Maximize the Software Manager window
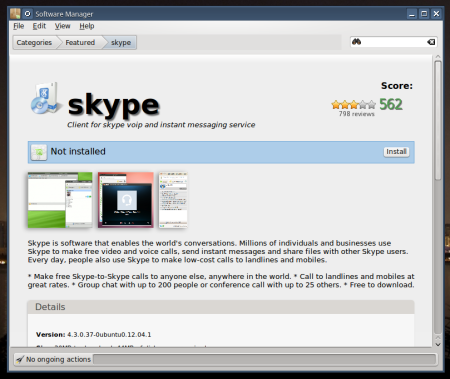Image resolution: width=450 pixels, height=379 pixels. [424, 14]
